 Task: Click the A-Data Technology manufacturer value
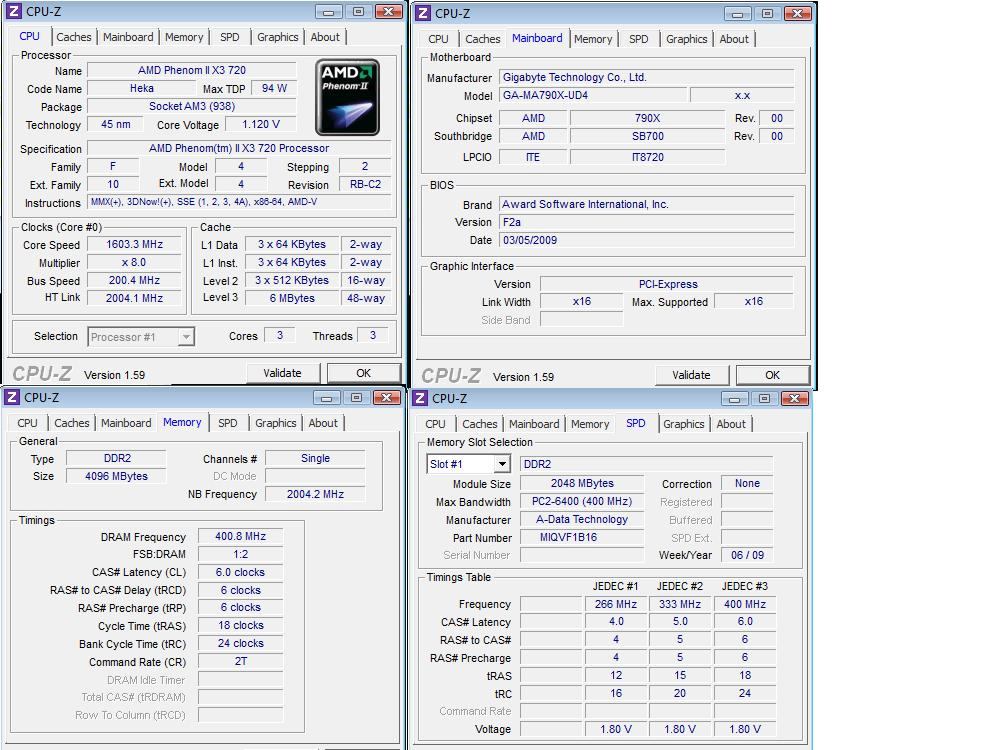click(x=582, y=519)
